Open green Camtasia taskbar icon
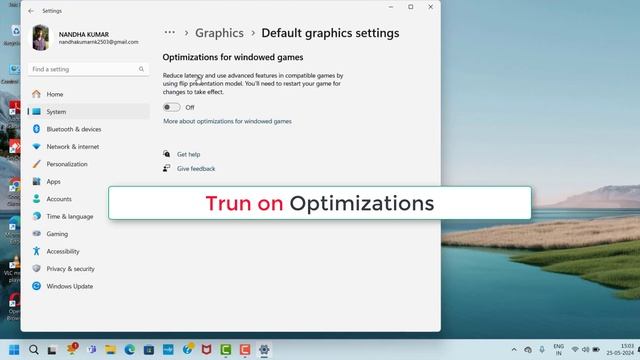The image size is (640, 360). (x=226, y=349)
